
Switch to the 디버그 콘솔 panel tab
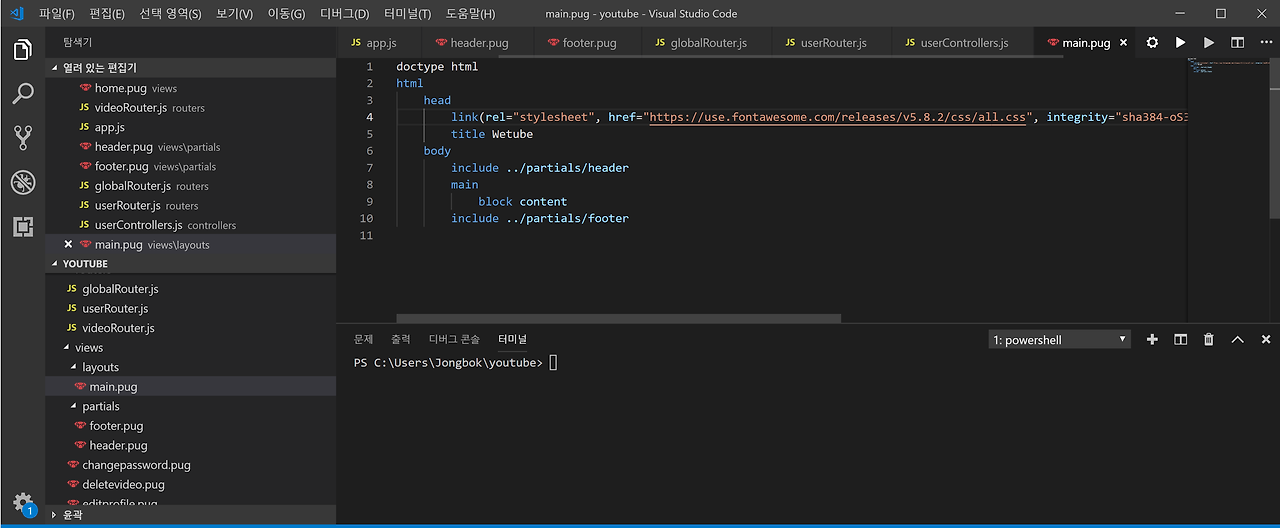coord(454,340)
